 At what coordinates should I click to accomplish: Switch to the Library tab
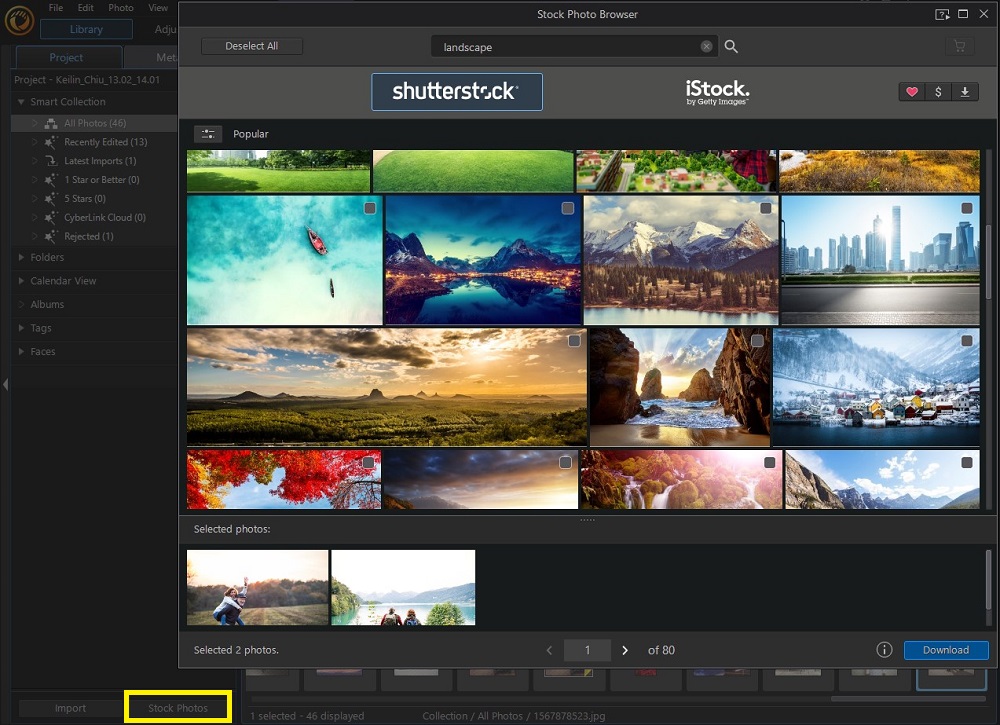87,29
